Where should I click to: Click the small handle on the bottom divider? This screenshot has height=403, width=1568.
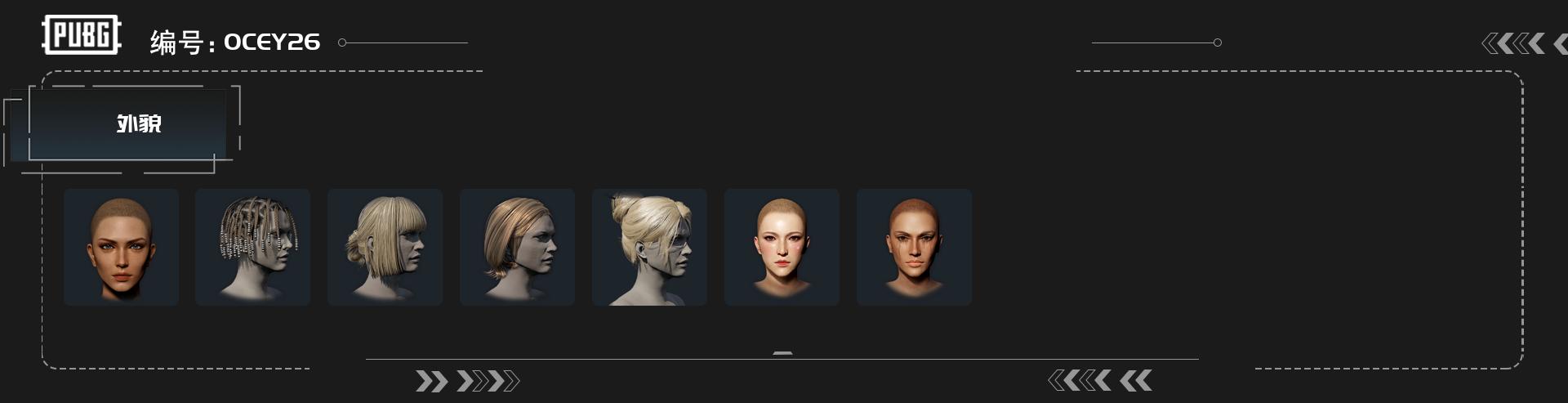point(782,353)
